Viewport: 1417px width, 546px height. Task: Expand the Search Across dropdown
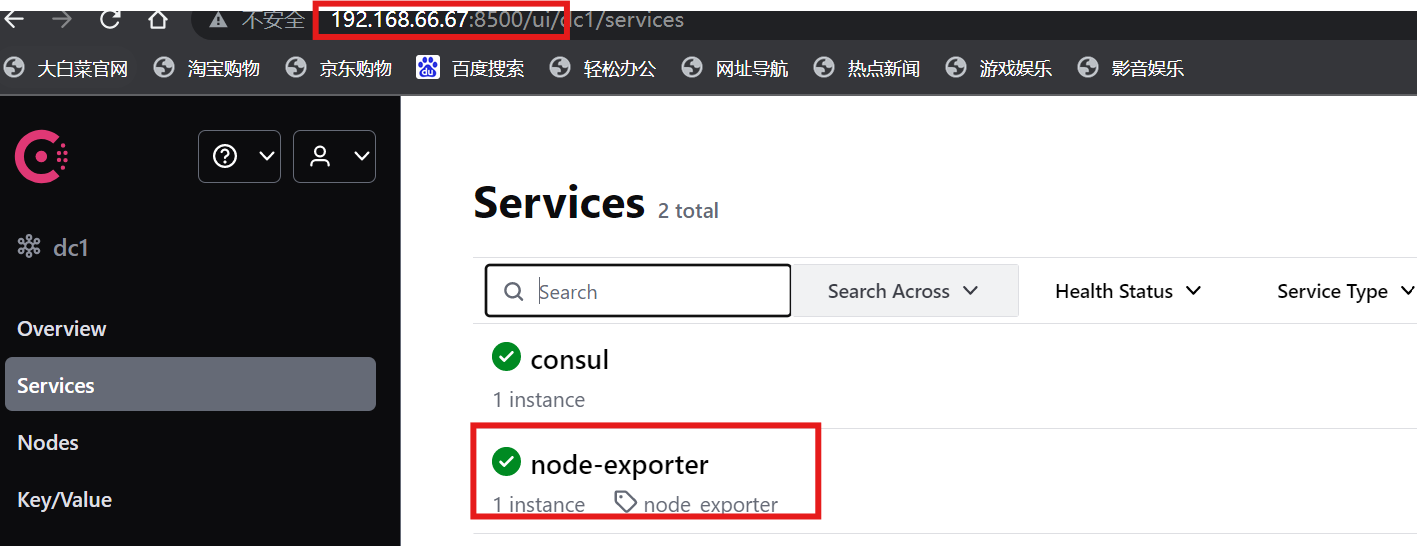coord(905,291)
